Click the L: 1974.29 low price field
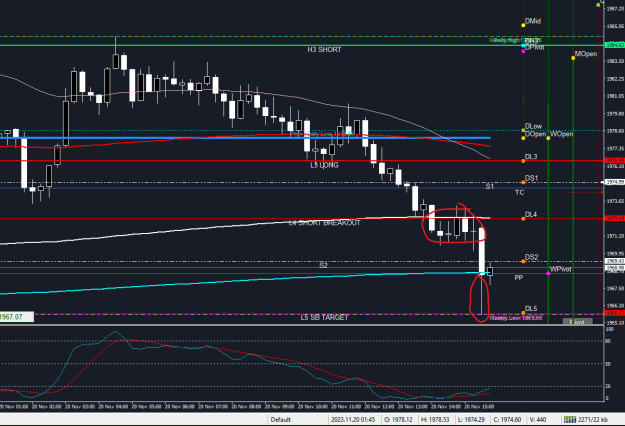 pyautogui.click(x=471, y=420)
